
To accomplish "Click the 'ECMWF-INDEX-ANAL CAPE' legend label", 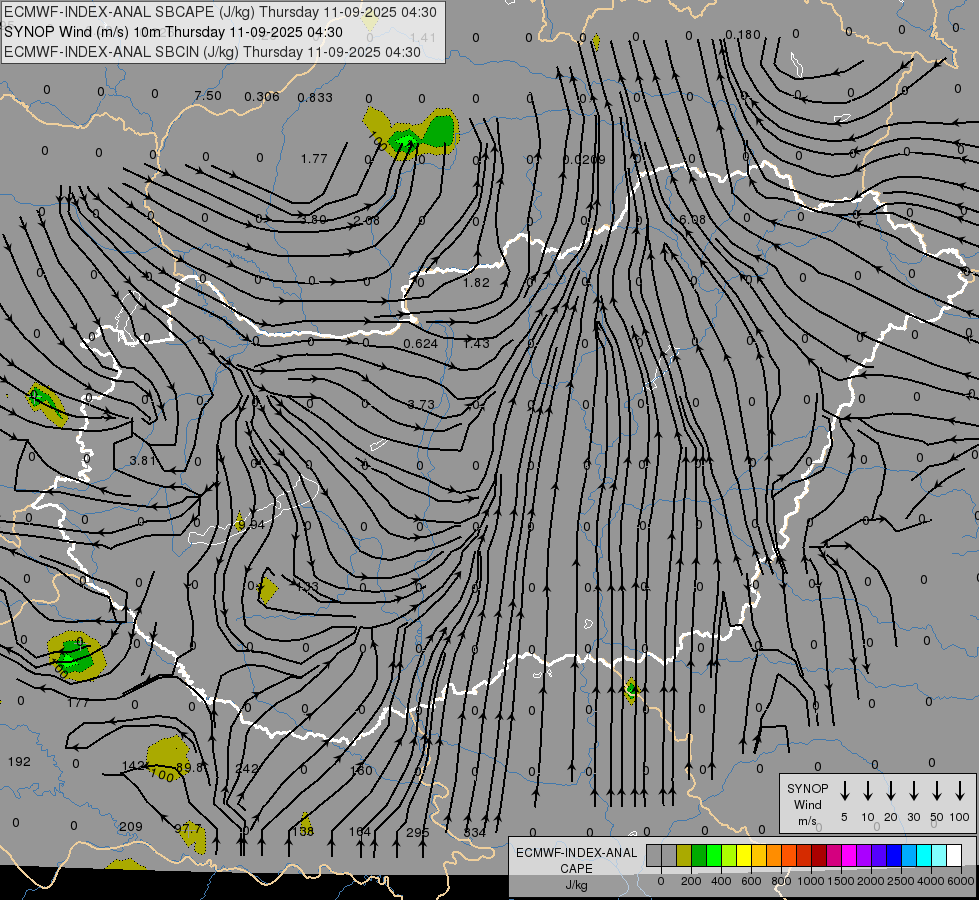I will pos(576,860).
